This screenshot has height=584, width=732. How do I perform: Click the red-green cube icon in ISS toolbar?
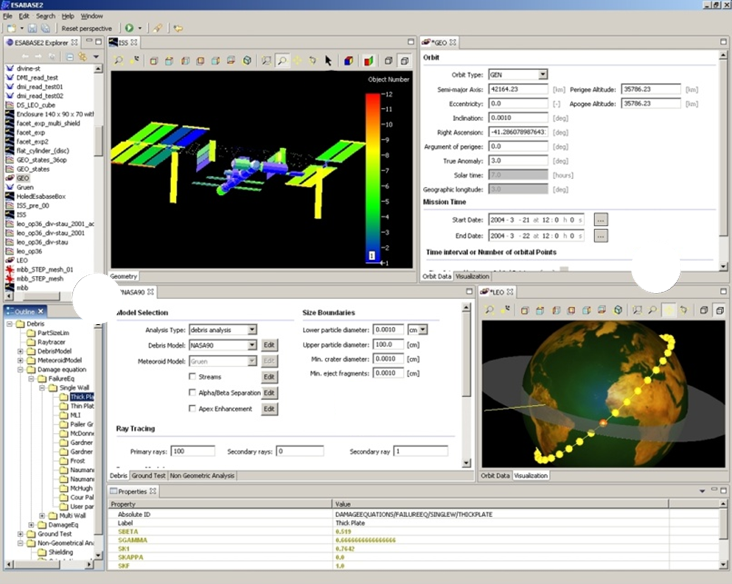click(x=369, y=61)
